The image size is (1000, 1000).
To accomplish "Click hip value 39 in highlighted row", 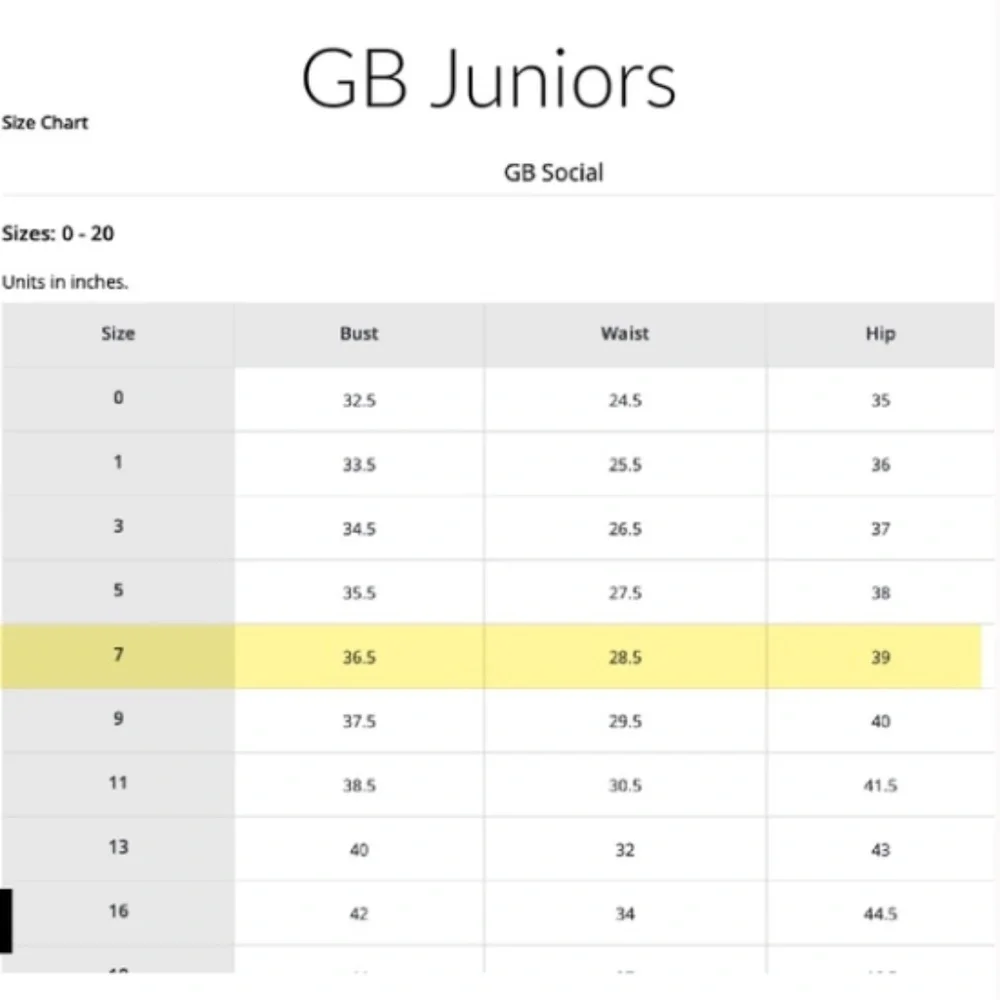I will [x=881, y=658].
